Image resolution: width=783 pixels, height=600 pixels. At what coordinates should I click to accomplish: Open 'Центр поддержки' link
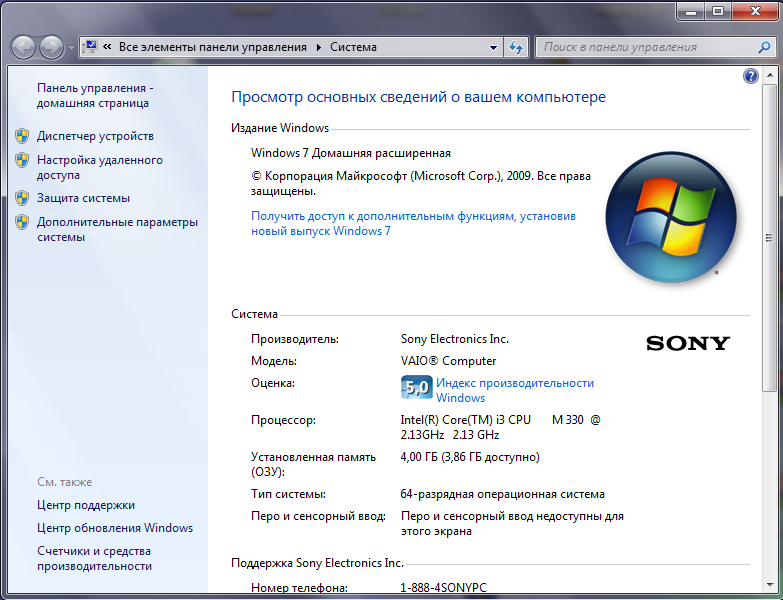click(86, 505)
